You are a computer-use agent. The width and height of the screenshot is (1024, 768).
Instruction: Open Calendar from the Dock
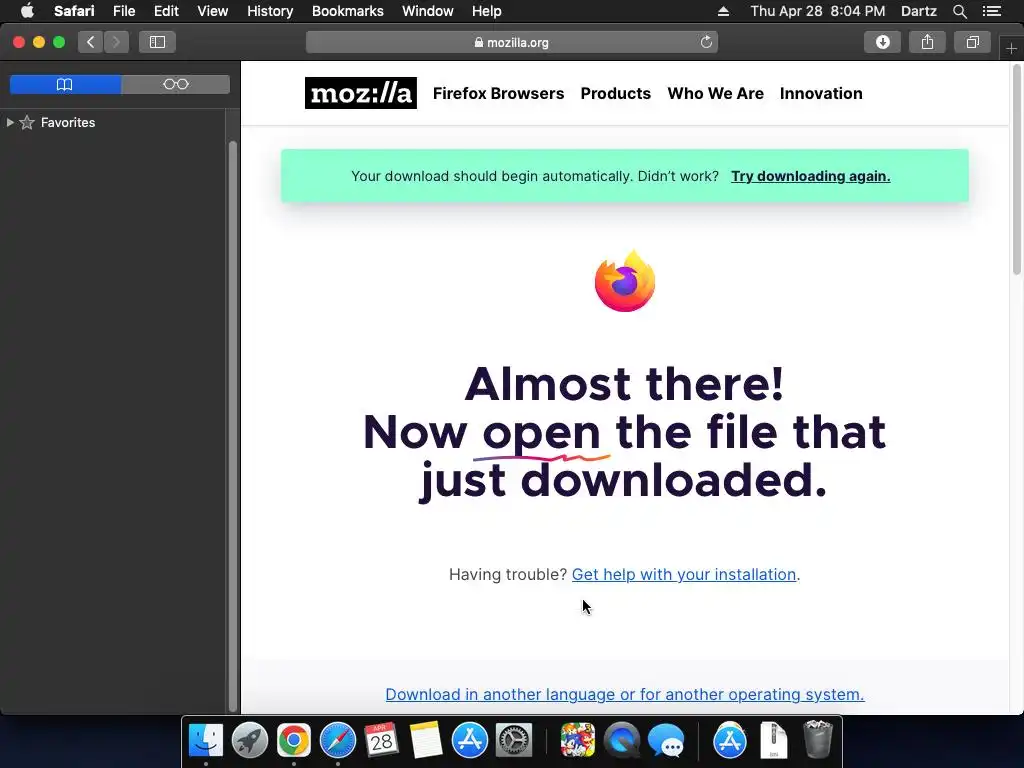(381, 741)
